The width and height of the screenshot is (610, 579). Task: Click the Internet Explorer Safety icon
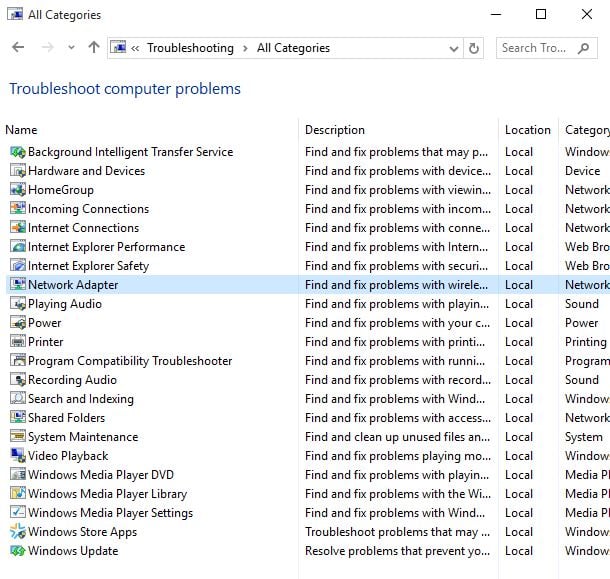point(18,266)
